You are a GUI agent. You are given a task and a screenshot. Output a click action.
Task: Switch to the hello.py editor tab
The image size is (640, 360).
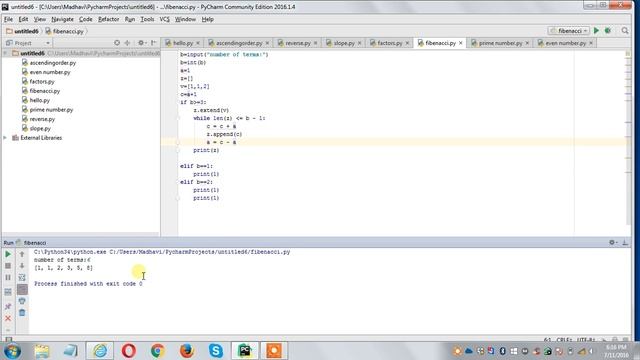pos(182,43)
